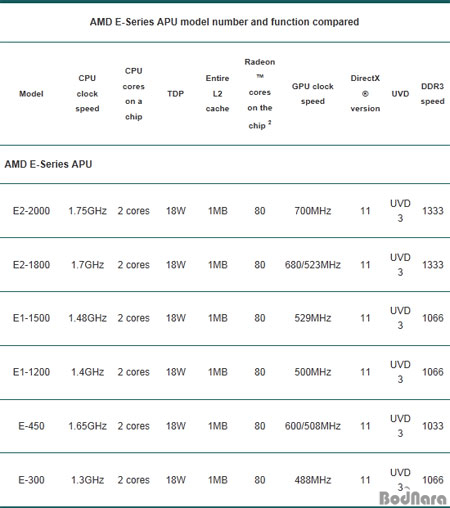The width and height of the screenshot is (450, 508).
Task: Select the AMD E-Series APU section heading
Action: (x=48, y=164)
